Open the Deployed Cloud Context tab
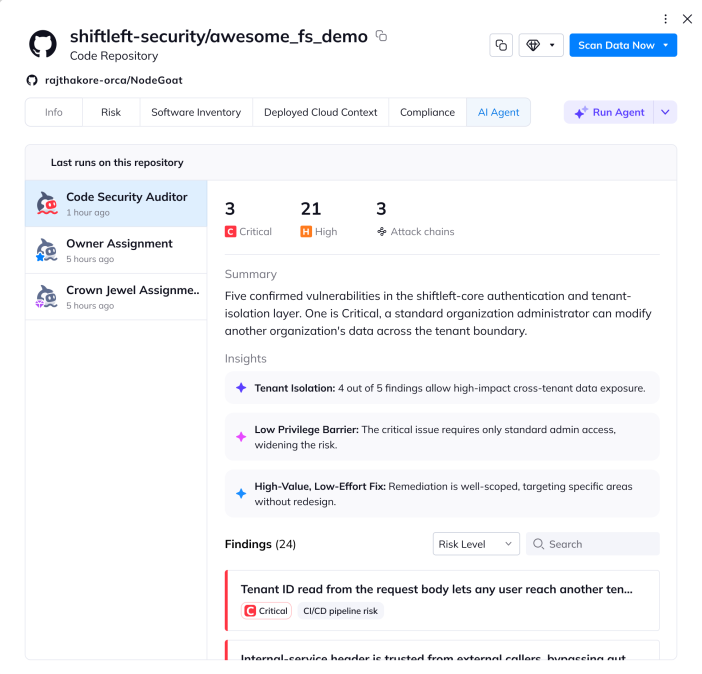Screen dimensions: 702x674 [x=321, y=112]
